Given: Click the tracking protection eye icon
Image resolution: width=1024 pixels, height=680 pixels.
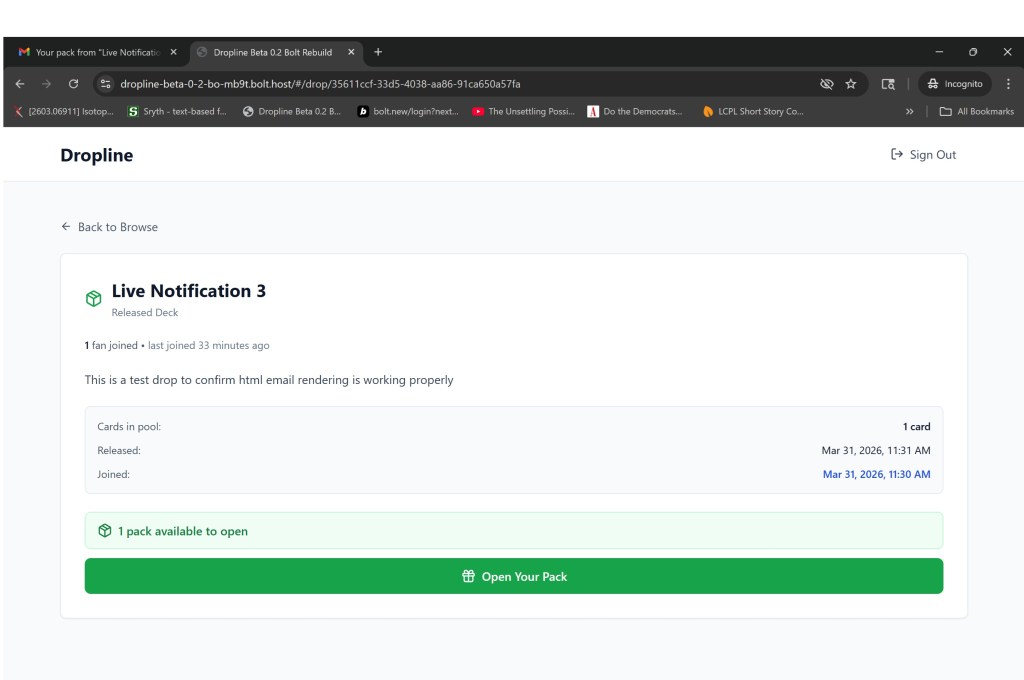Looking at the screenshot, I should click(x=826, y=84).
